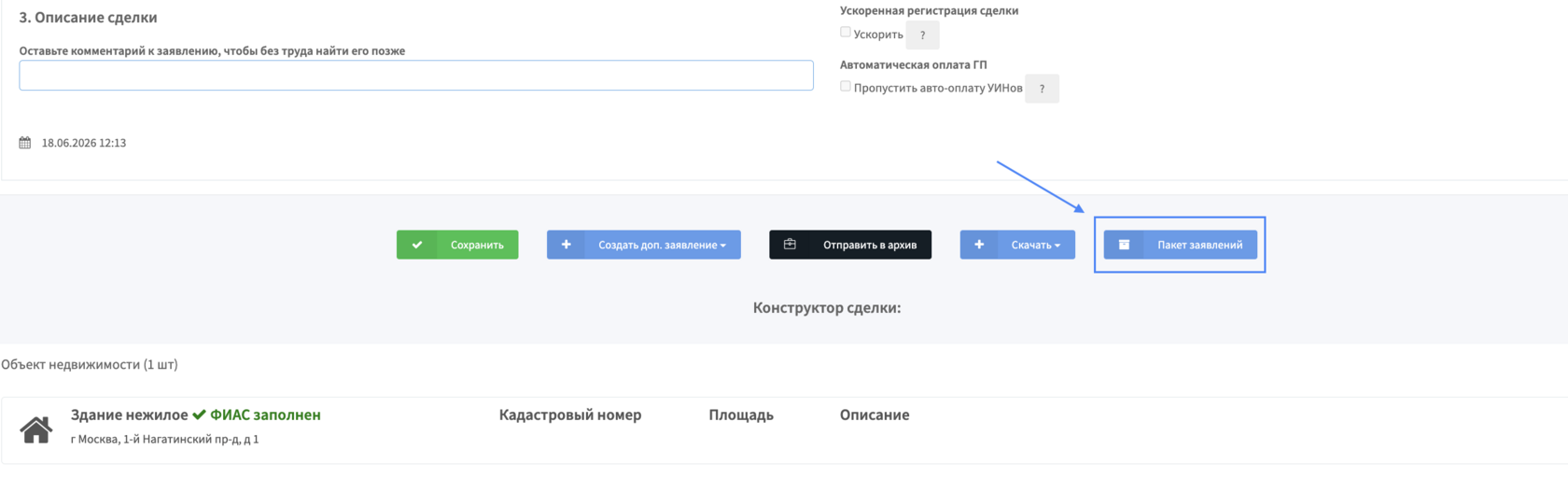Enable the Ускорить checkbox

[846, 33]
